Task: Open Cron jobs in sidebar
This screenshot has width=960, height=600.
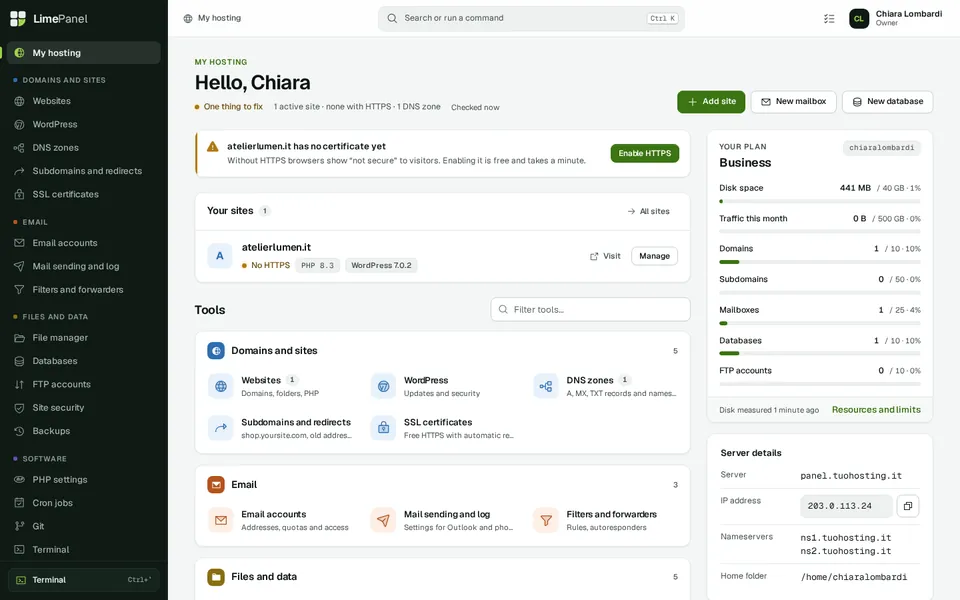Action: tap(84, 503)
